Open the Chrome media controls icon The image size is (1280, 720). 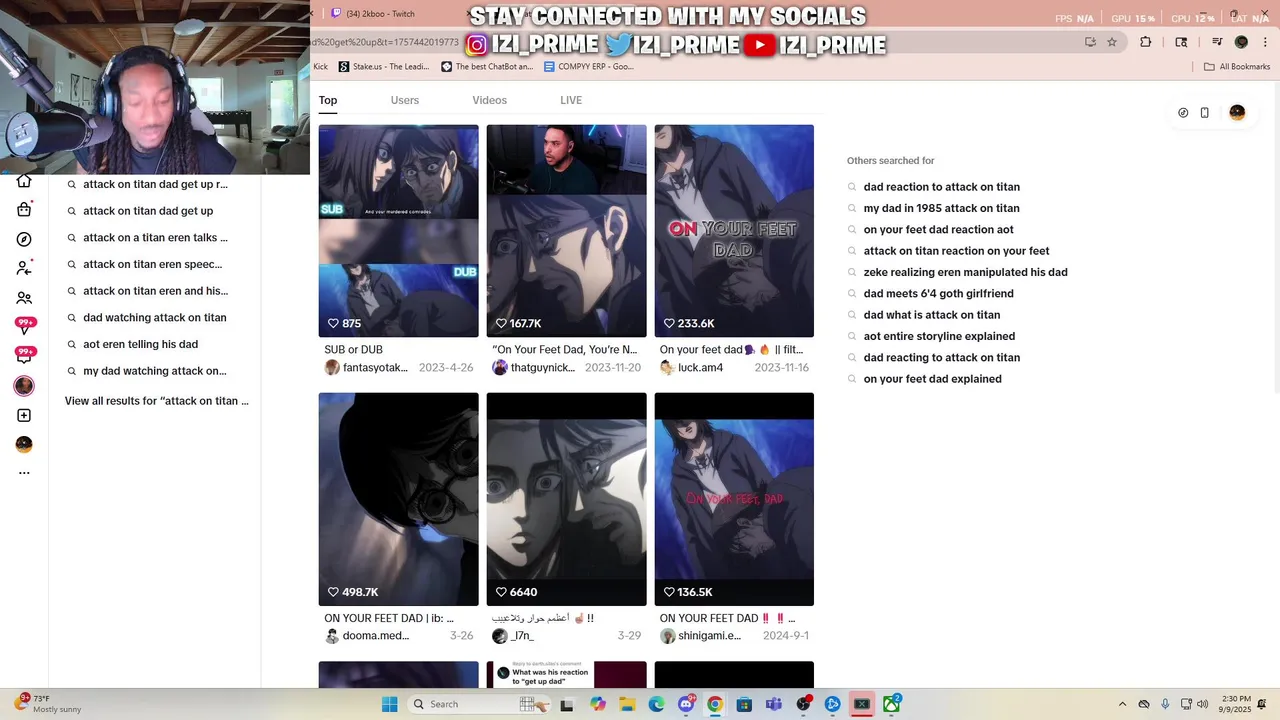[x=1217, y=42]
